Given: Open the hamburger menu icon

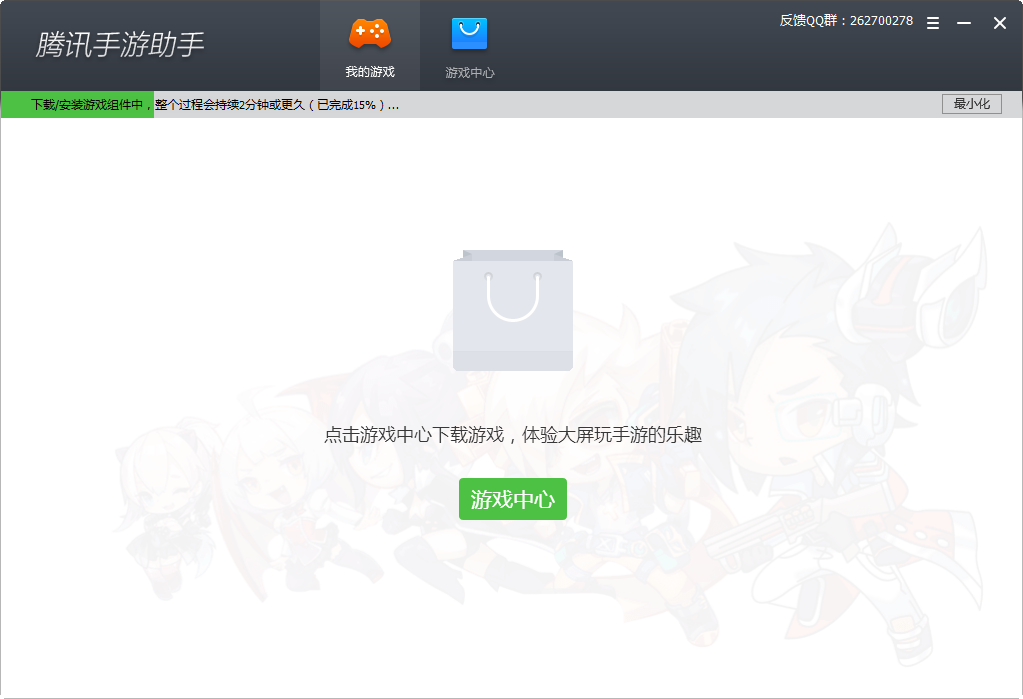Looking at the screenshot, I should pos(933,23).
